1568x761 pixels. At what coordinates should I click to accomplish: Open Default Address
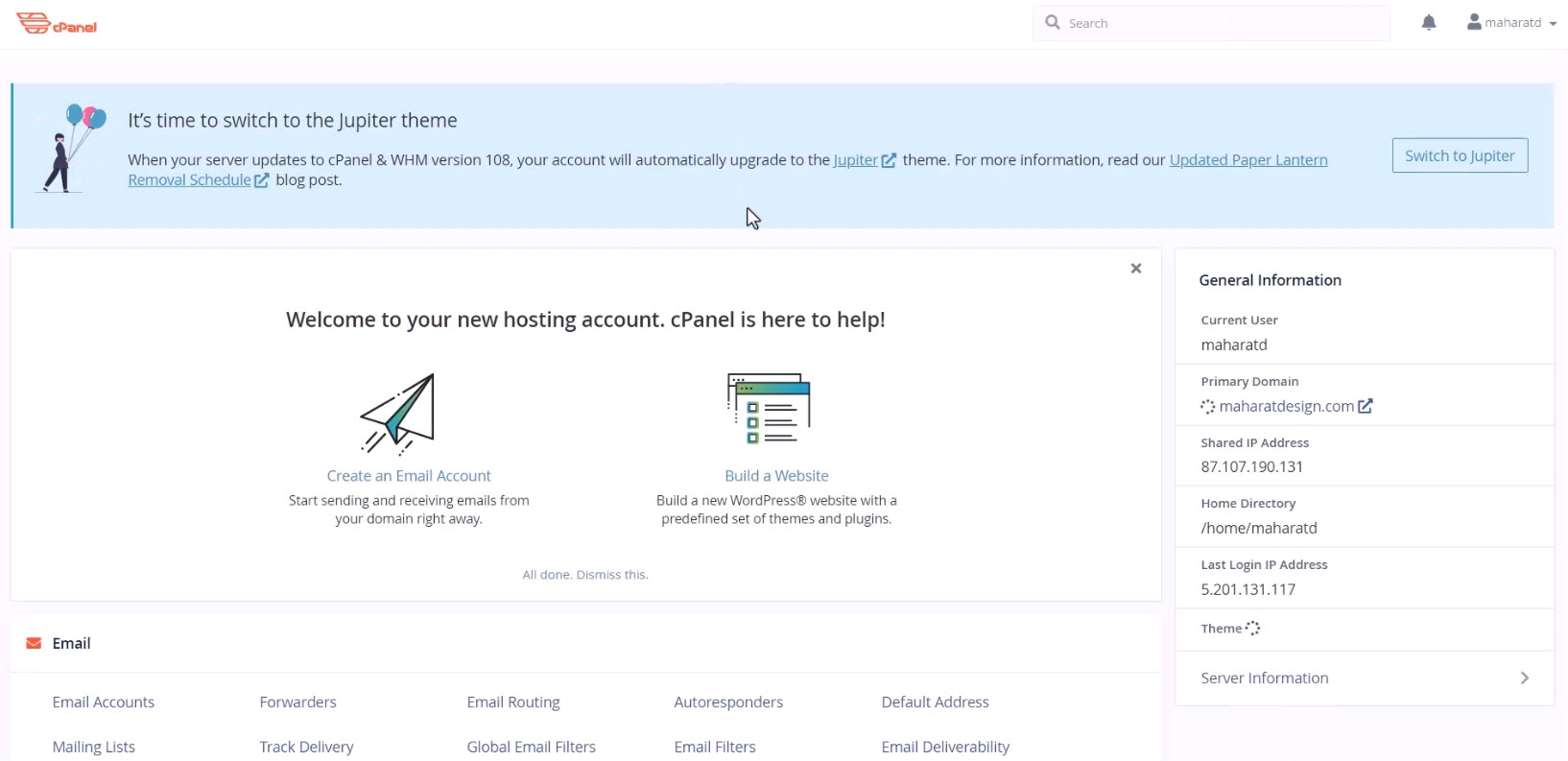pyautogui.click(x=936, y=702)
